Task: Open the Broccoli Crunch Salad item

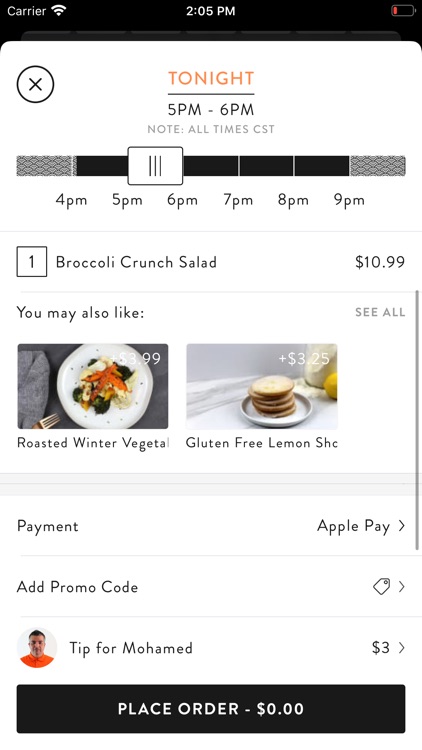Action: pyautogui.click(x=136, y=262)
